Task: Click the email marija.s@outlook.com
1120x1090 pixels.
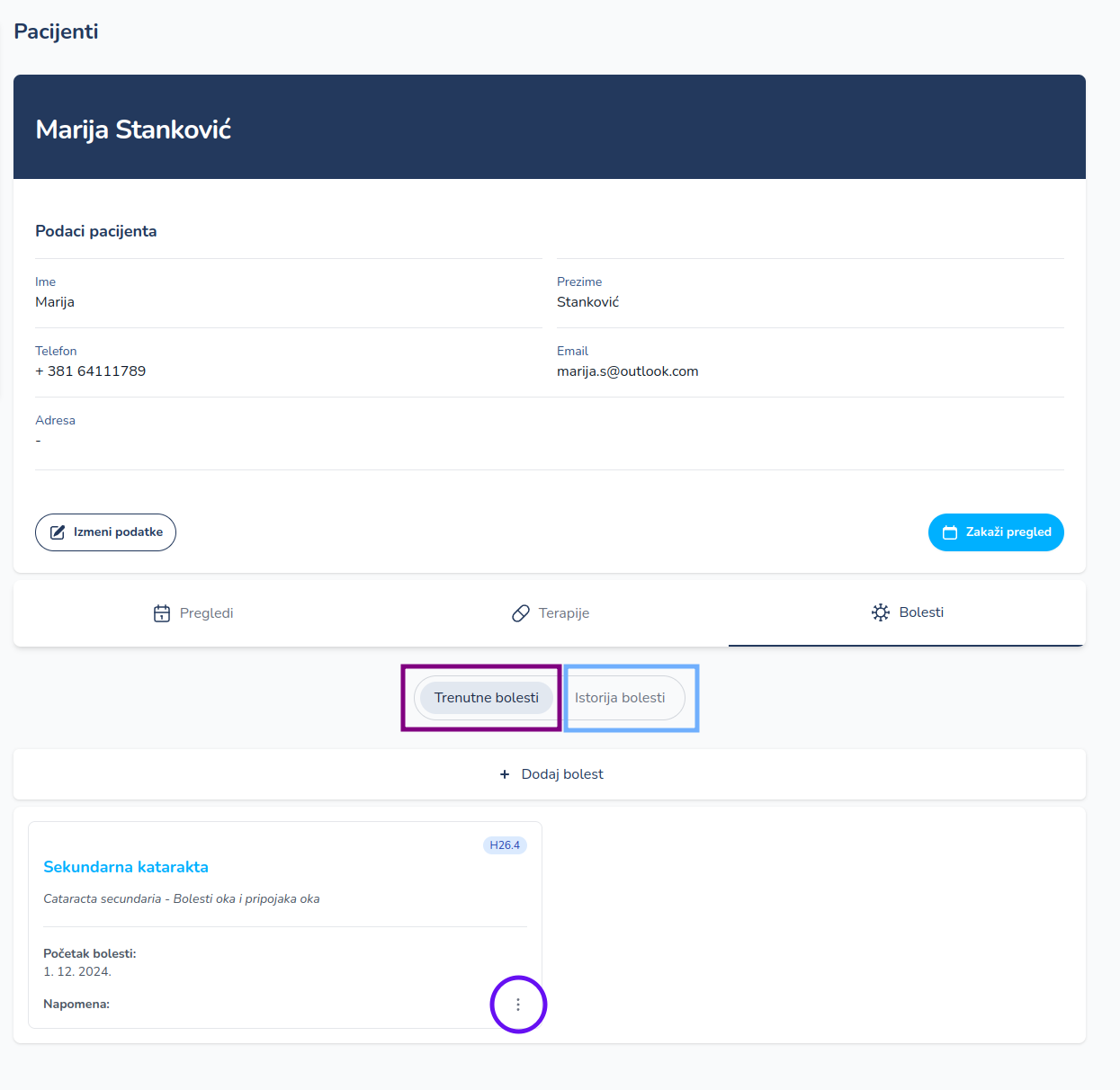Action: point(627,371)
